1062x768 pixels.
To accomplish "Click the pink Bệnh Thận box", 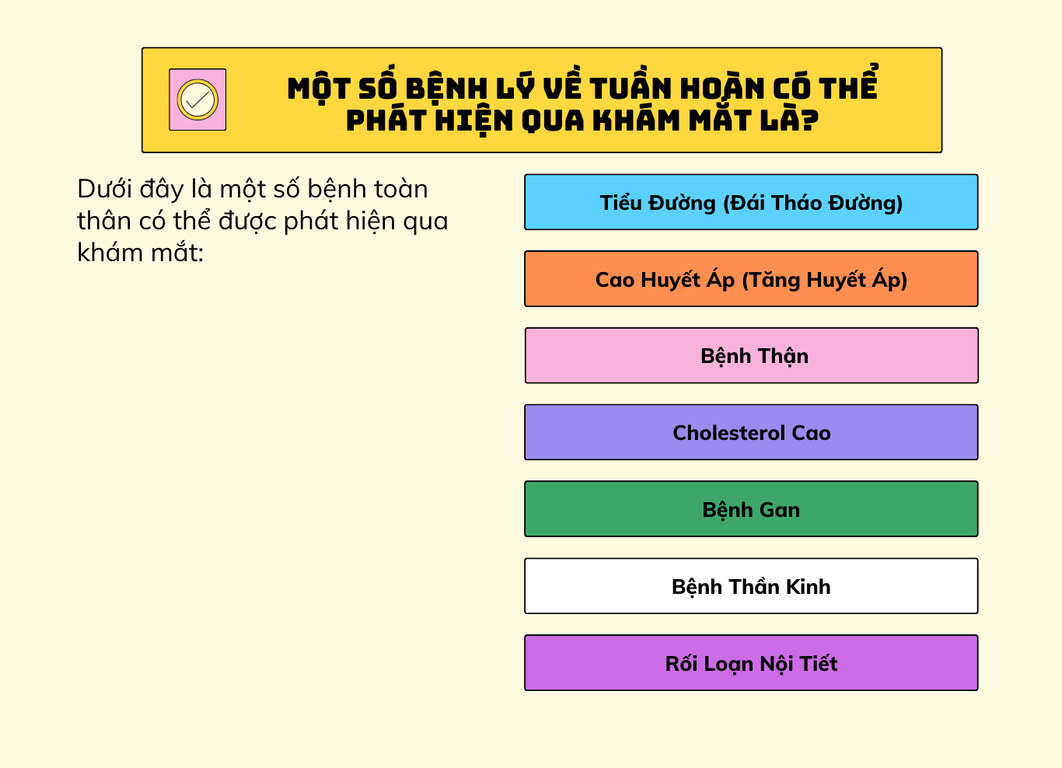I will click(x=751, y=356).
